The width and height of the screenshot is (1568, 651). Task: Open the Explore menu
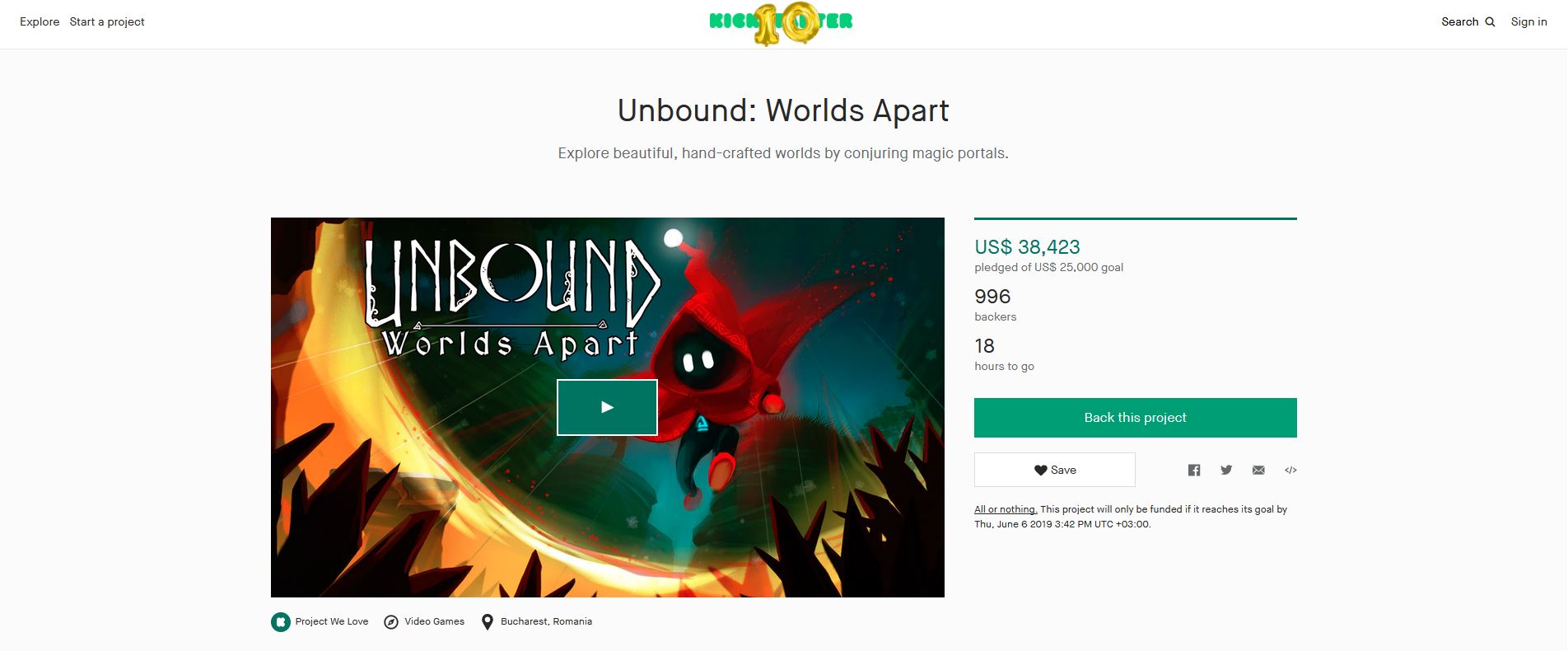tap(40, 22)
